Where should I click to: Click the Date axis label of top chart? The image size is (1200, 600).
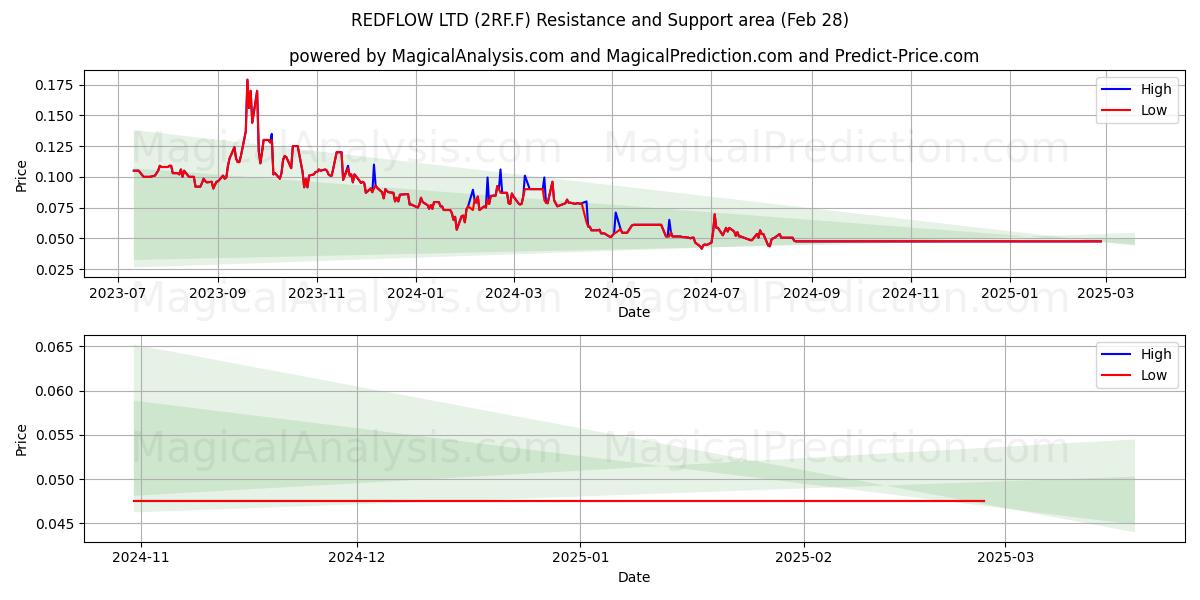(x=634, y=312)
